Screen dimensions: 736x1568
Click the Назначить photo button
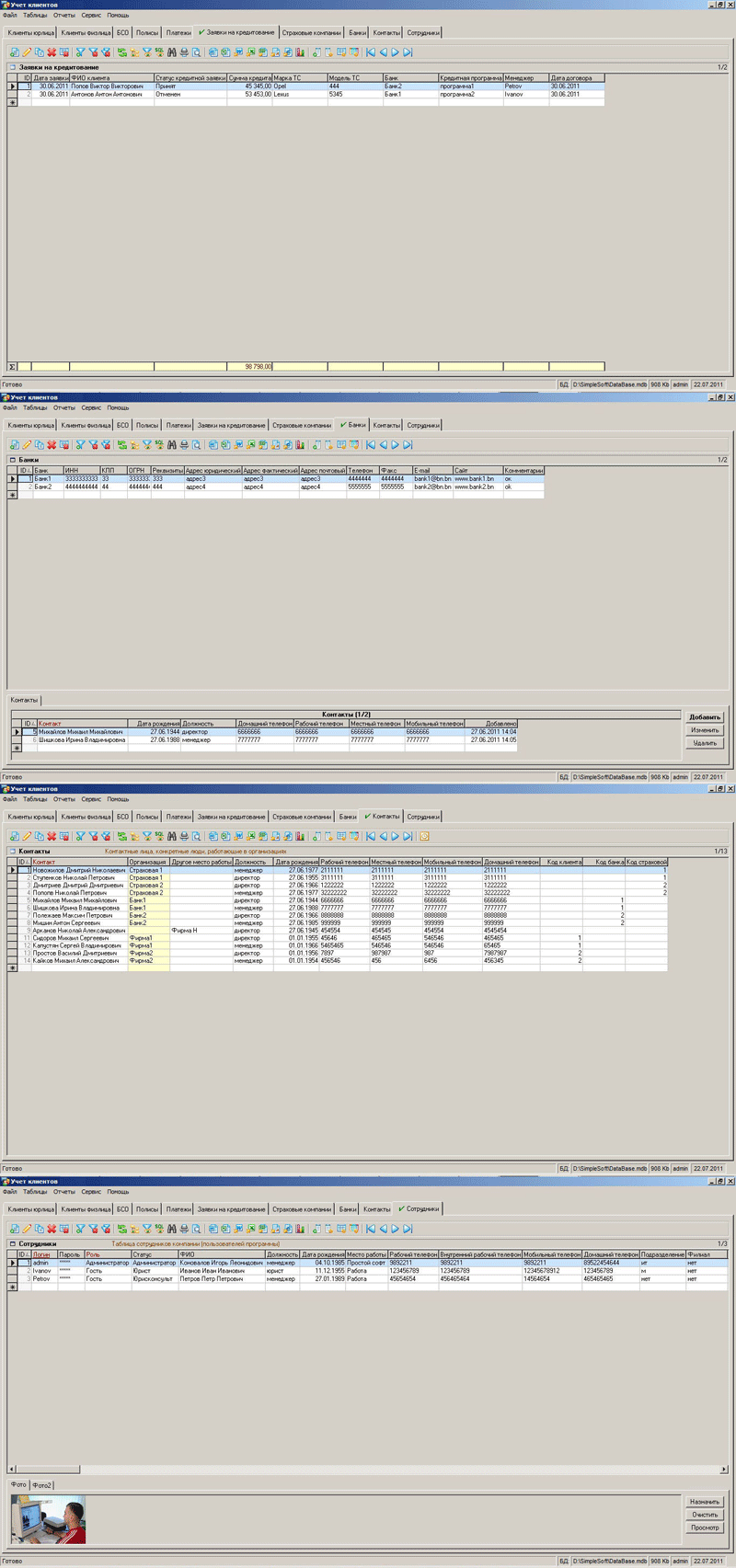point(705,1502)
